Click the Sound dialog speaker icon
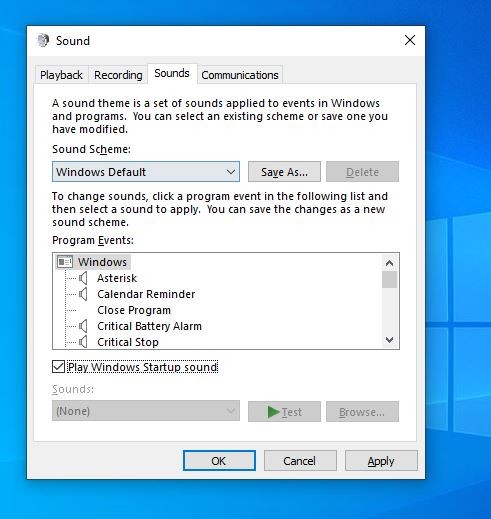The height and width of the screenshot is (519, 491). (x=43, y=40)
